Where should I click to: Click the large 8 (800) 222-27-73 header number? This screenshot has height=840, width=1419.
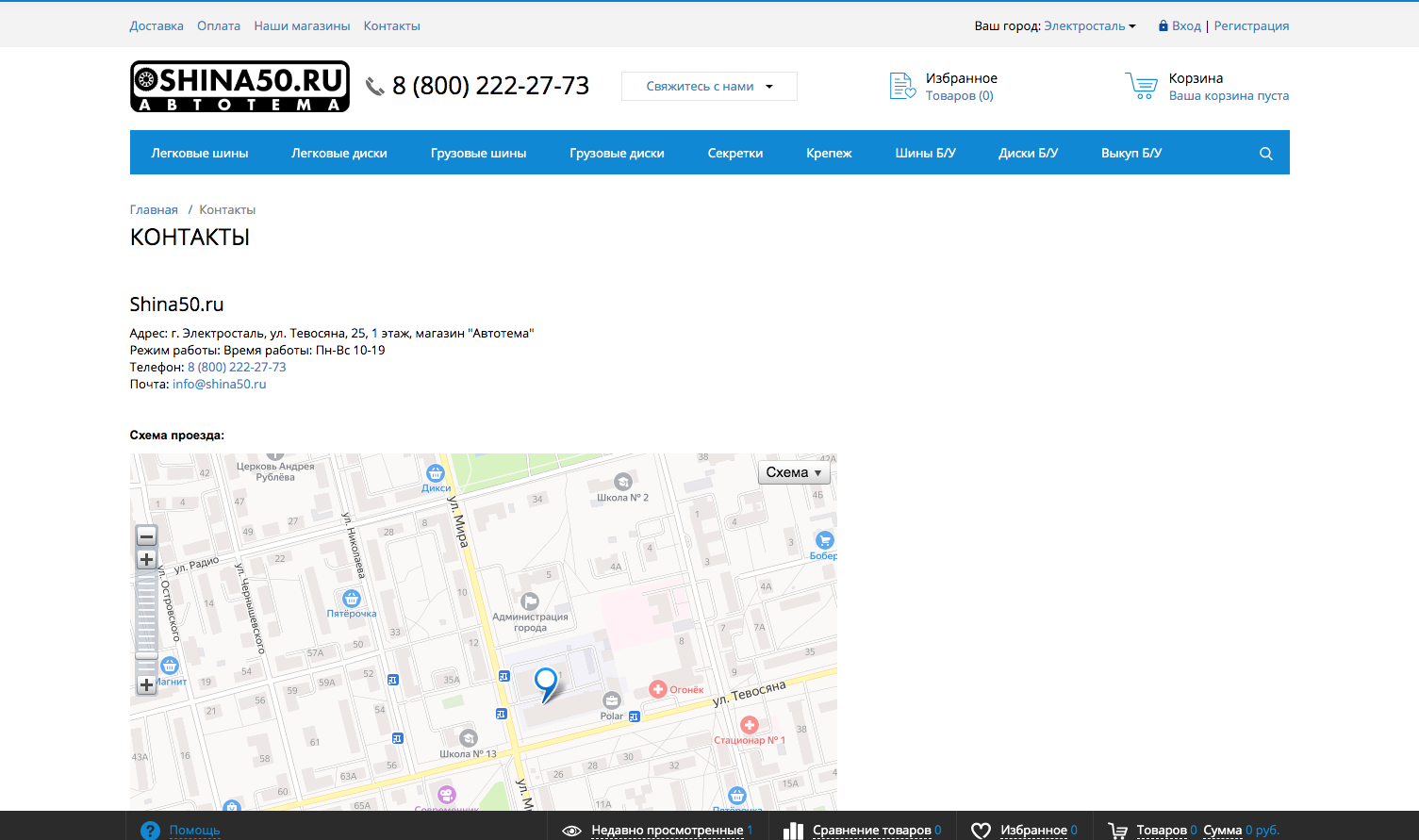point(491,86)
